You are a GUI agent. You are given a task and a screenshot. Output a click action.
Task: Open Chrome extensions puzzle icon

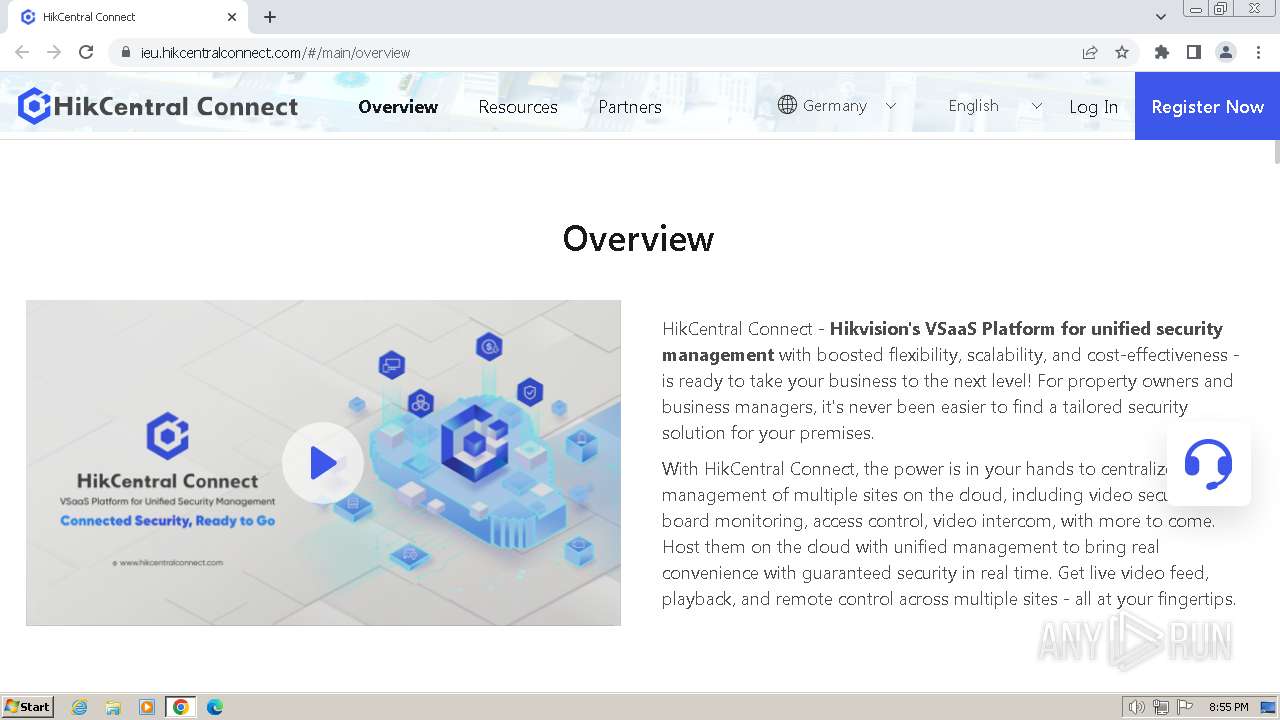(1161, 52)
